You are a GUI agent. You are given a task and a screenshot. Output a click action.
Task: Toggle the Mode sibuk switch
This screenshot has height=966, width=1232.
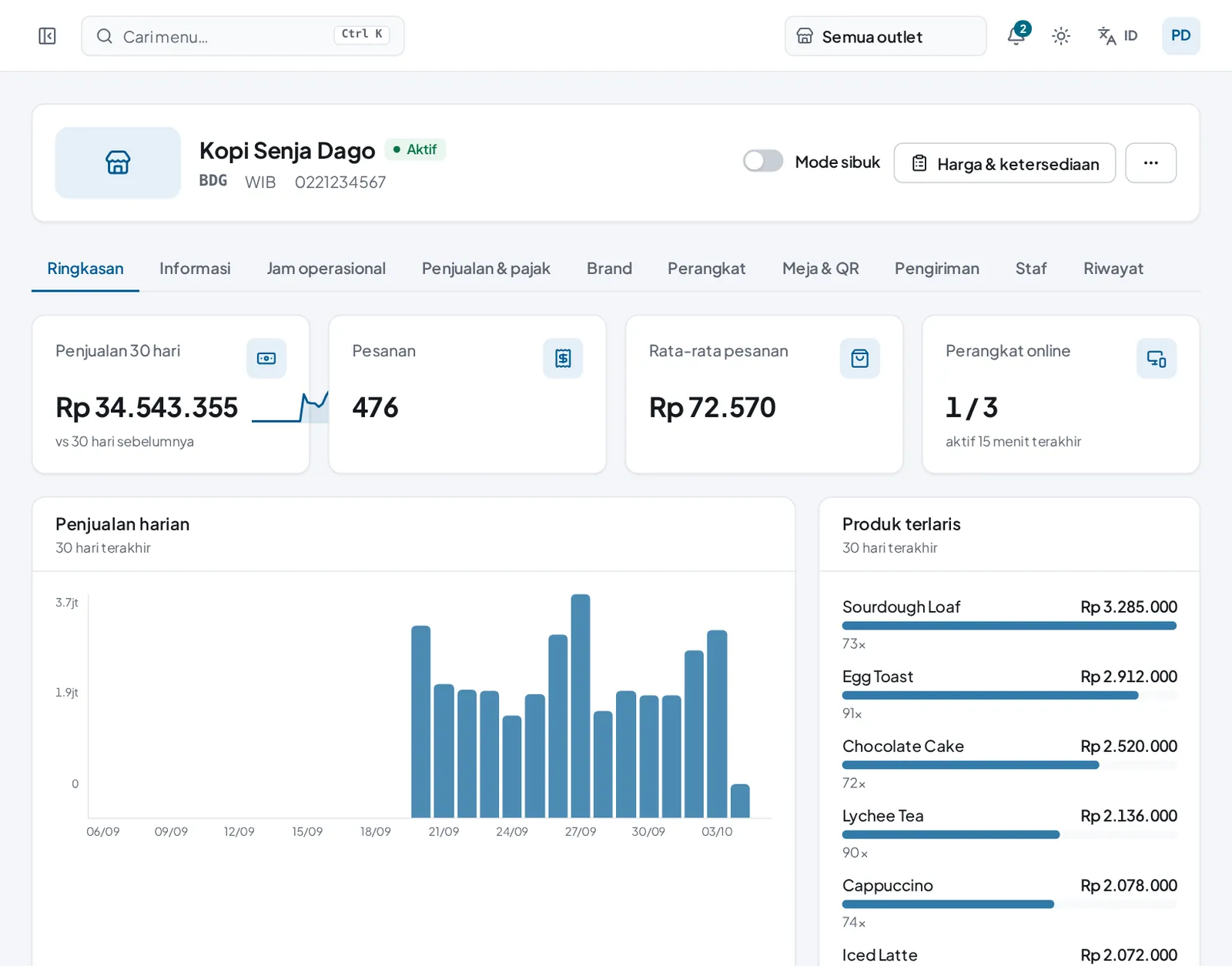point(763,161)
